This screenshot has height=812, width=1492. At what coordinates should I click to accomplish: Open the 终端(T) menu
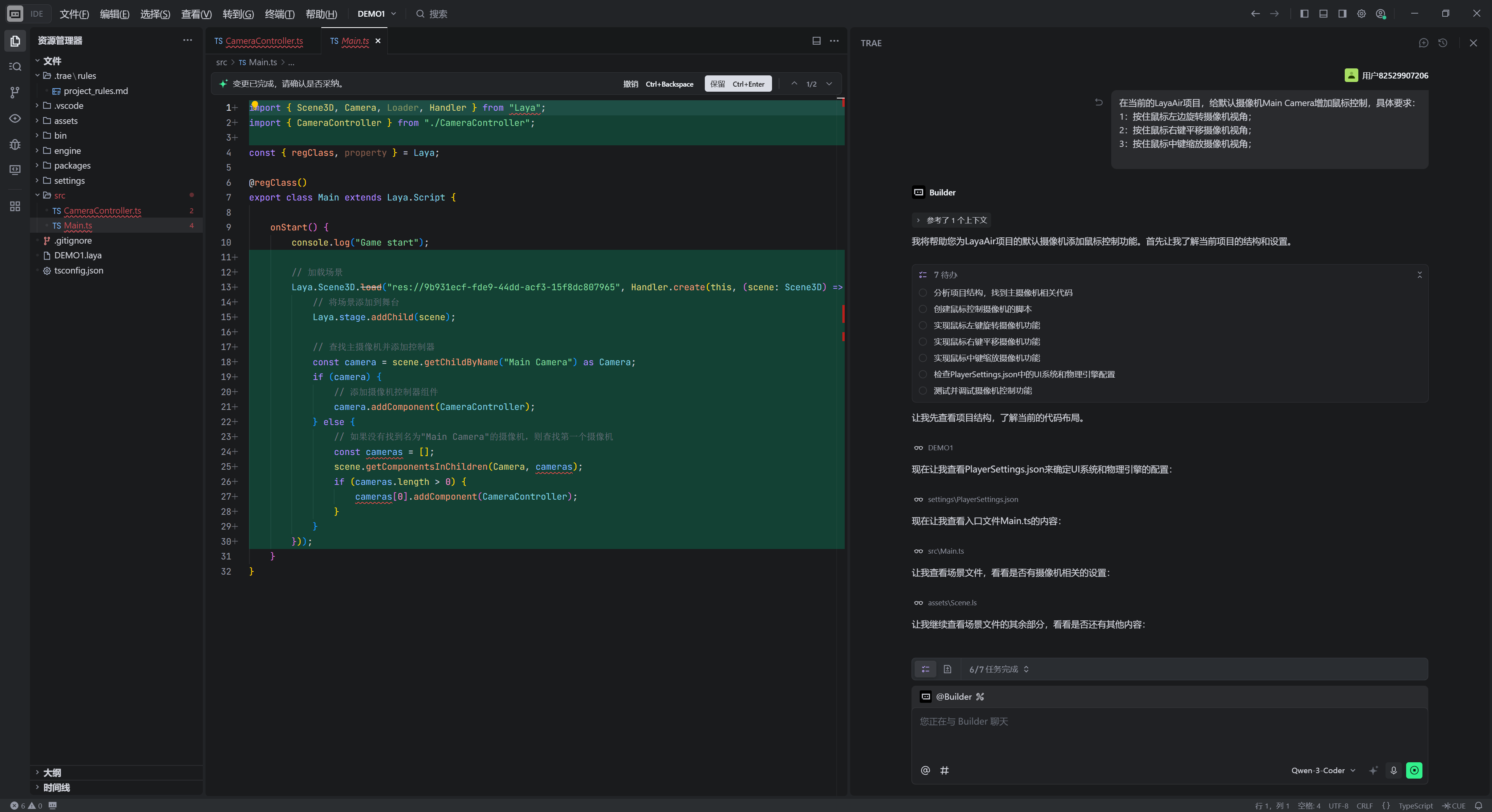coord(279,14)
